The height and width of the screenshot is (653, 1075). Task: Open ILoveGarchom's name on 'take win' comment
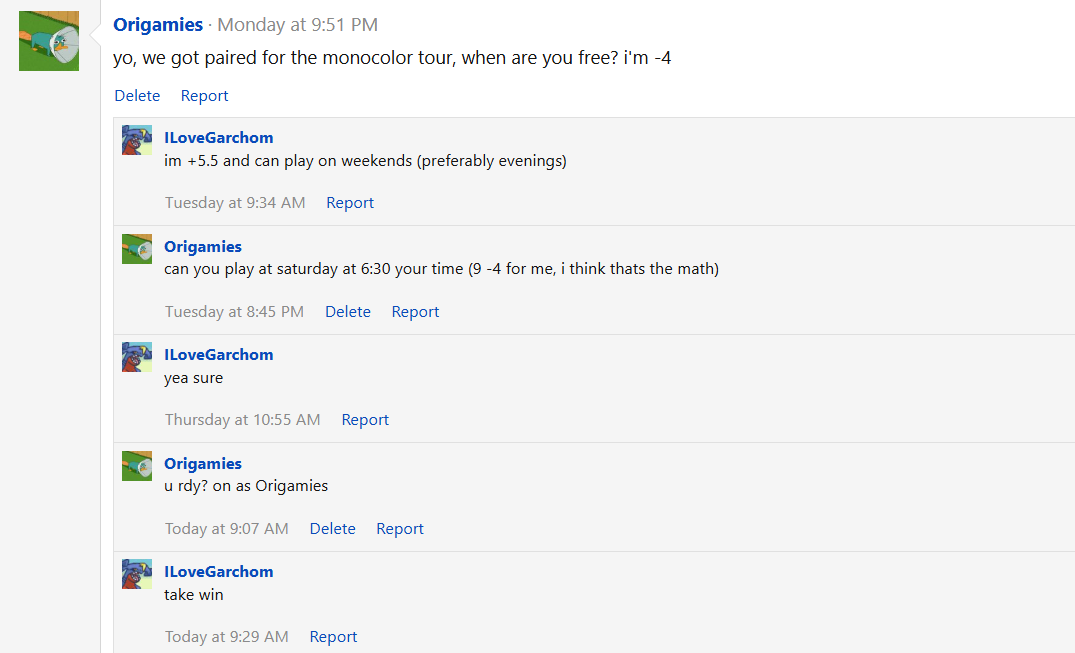point(218,572)
